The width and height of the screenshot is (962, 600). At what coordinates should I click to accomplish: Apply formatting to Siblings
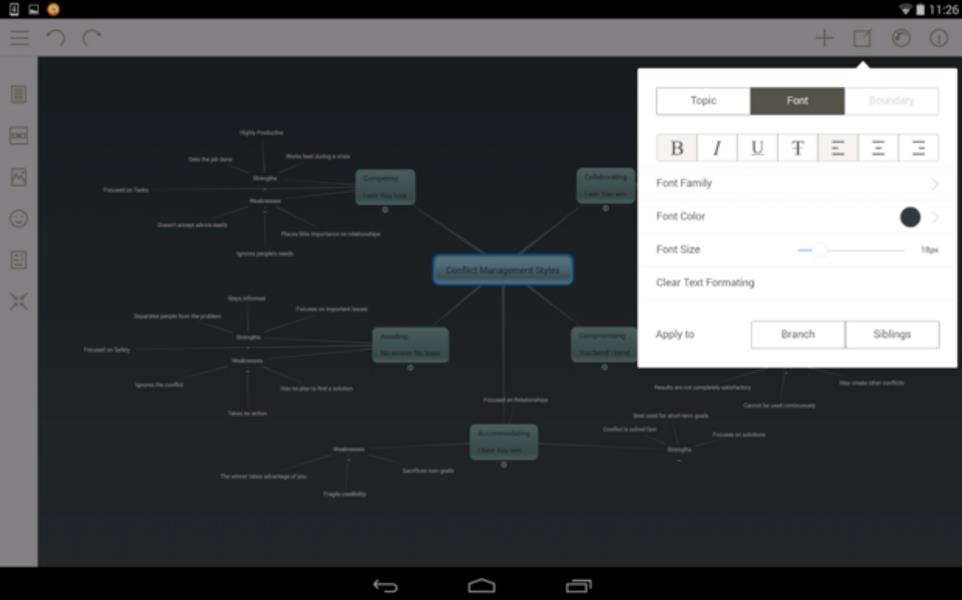[892, 334]
